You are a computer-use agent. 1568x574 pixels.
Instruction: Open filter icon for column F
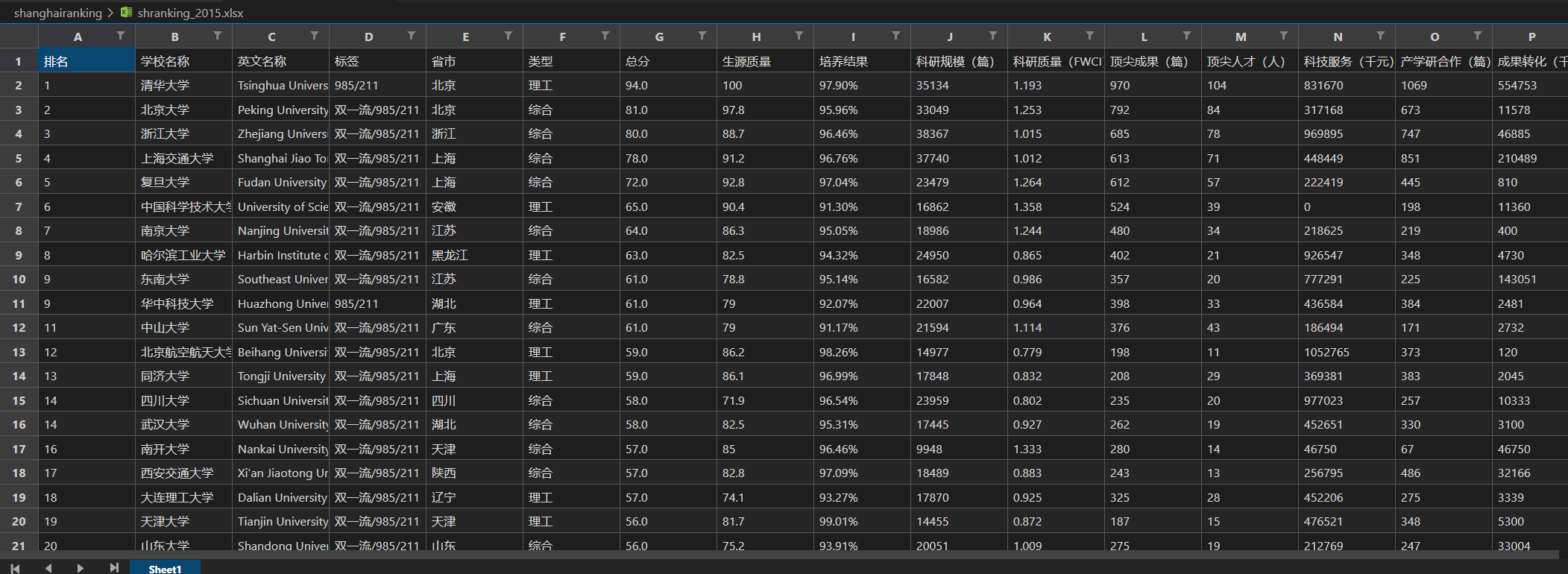pos(605,36)
